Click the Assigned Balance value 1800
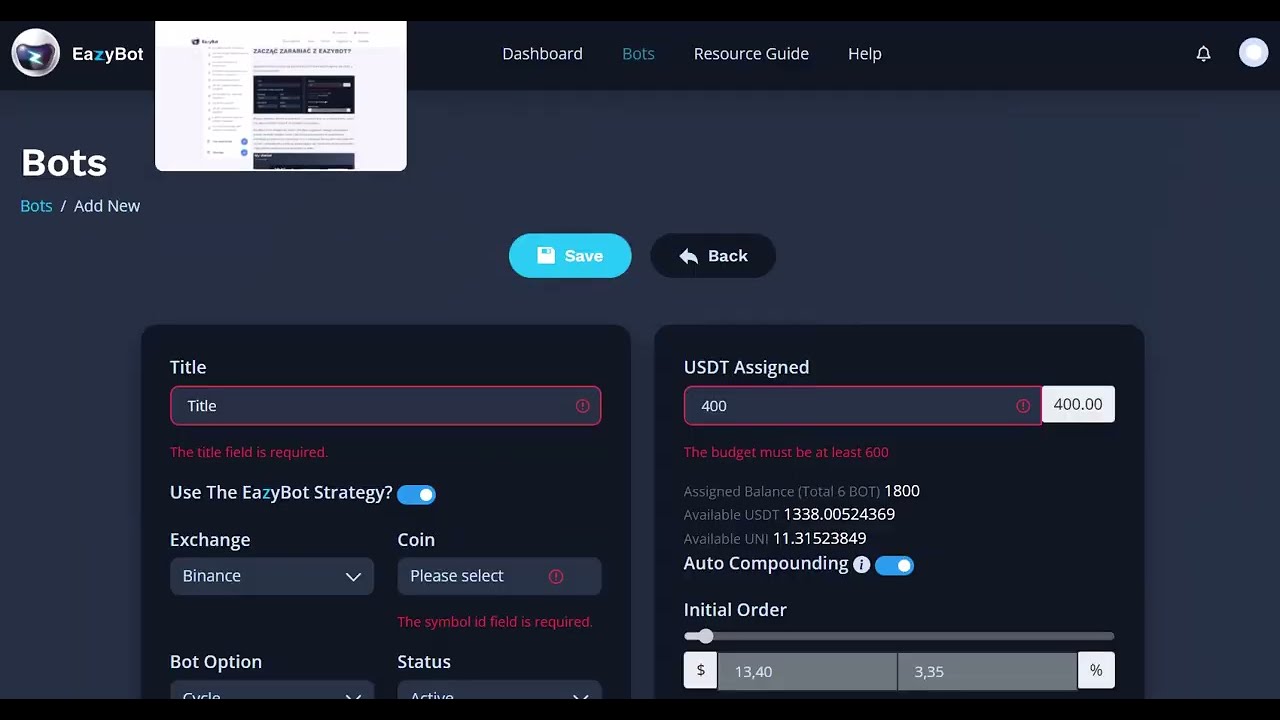This screenshot has height=720, width=1280. point(902,491)
